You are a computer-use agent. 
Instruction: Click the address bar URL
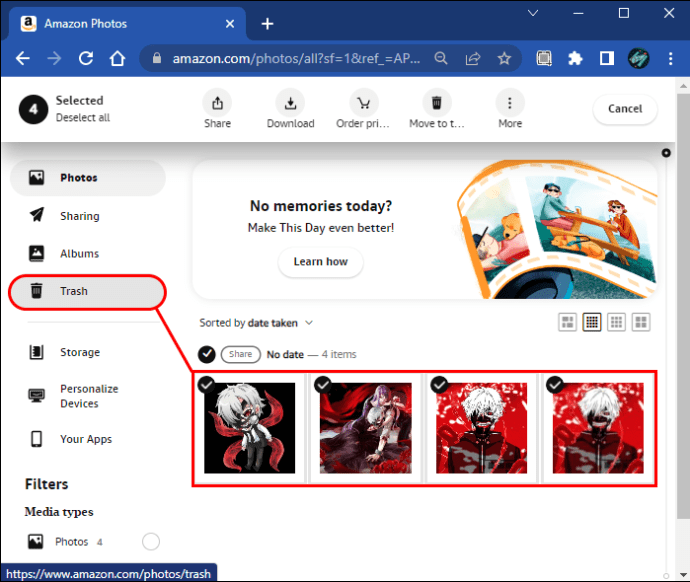(x=296, y=59)
